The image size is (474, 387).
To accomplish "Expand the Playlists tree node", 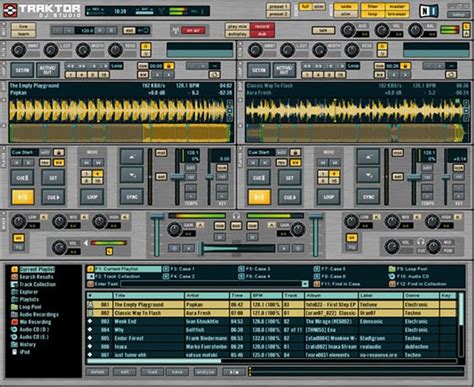I will (x=14, y=299).
